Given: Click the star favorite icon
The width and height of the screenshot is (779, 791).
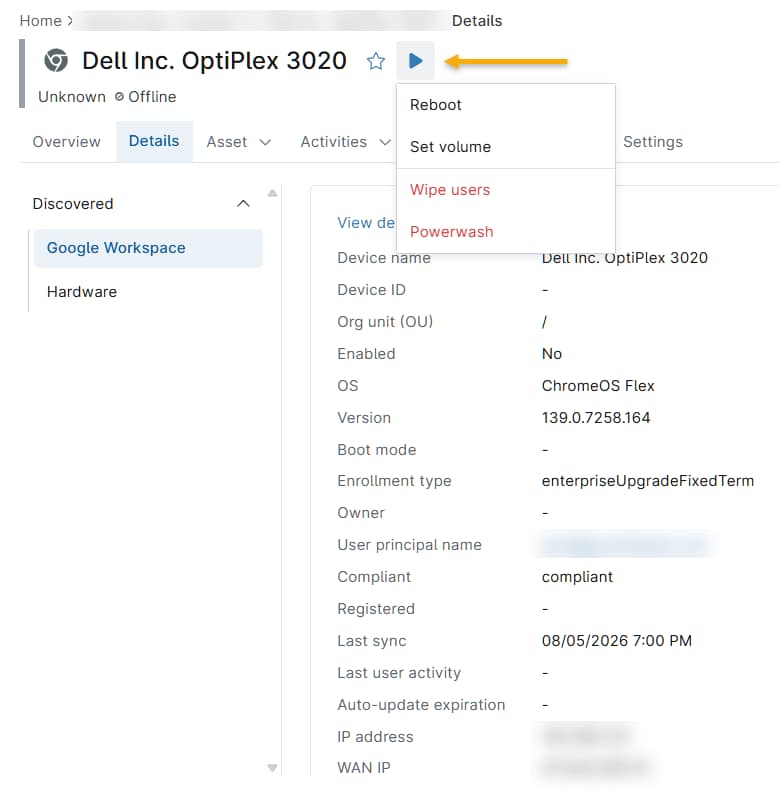Looking at the screenshot, I should 375,61.
